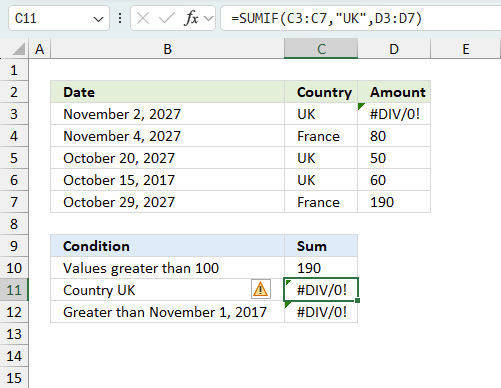Click the Cancel X icon in formula bar
Viewport: 501px width, 388px height.
[143, 18]
